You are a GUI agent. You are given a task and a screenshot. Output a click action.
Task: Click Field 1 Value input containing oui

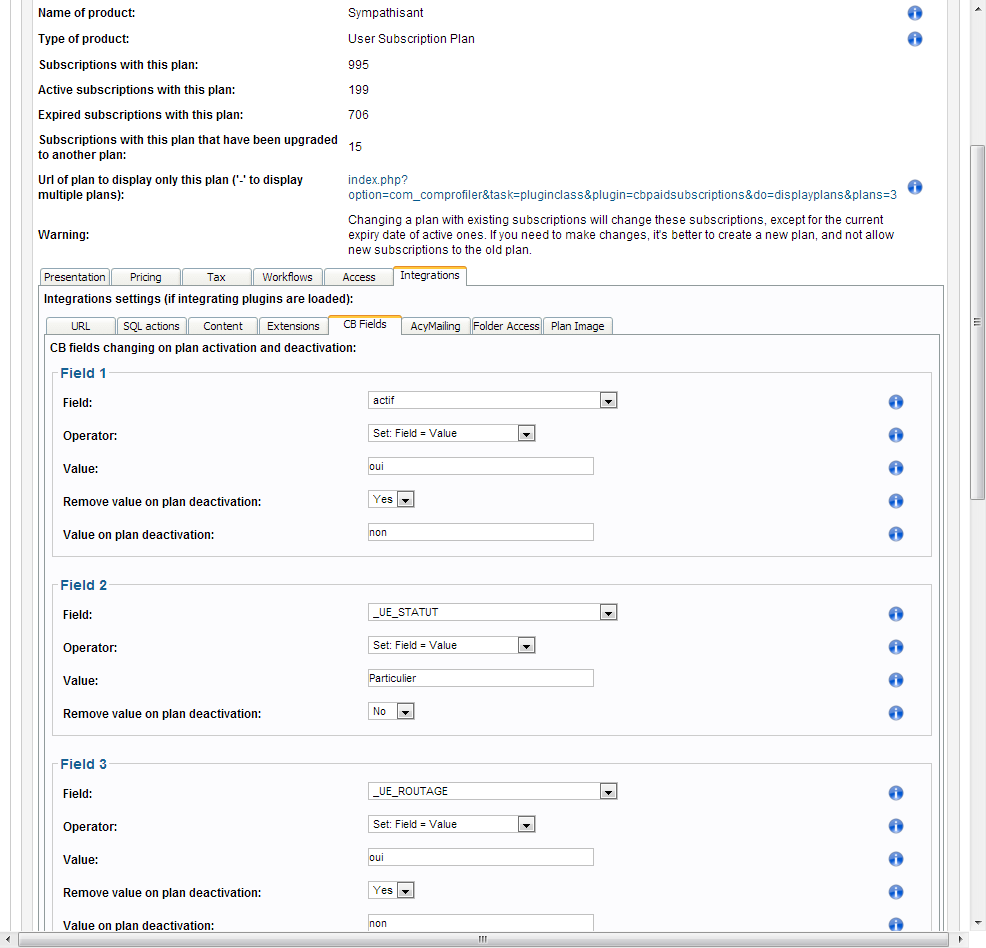pyautogui.click(x=480, y=466)
